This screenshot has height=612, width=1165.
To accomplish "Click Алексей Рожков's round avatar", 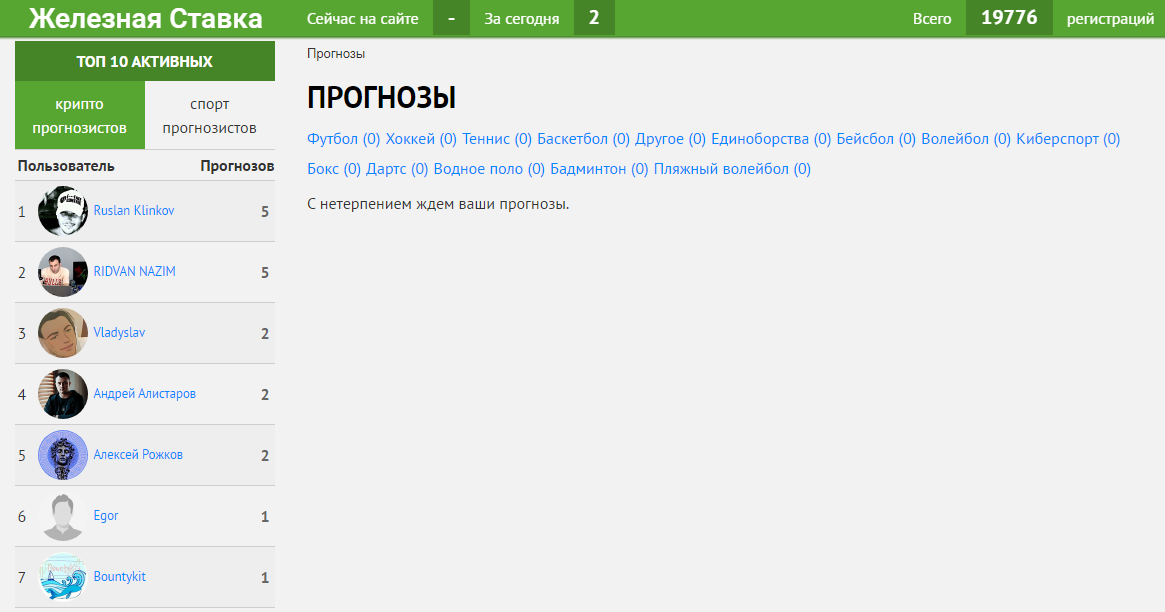I will pos(63,455).
